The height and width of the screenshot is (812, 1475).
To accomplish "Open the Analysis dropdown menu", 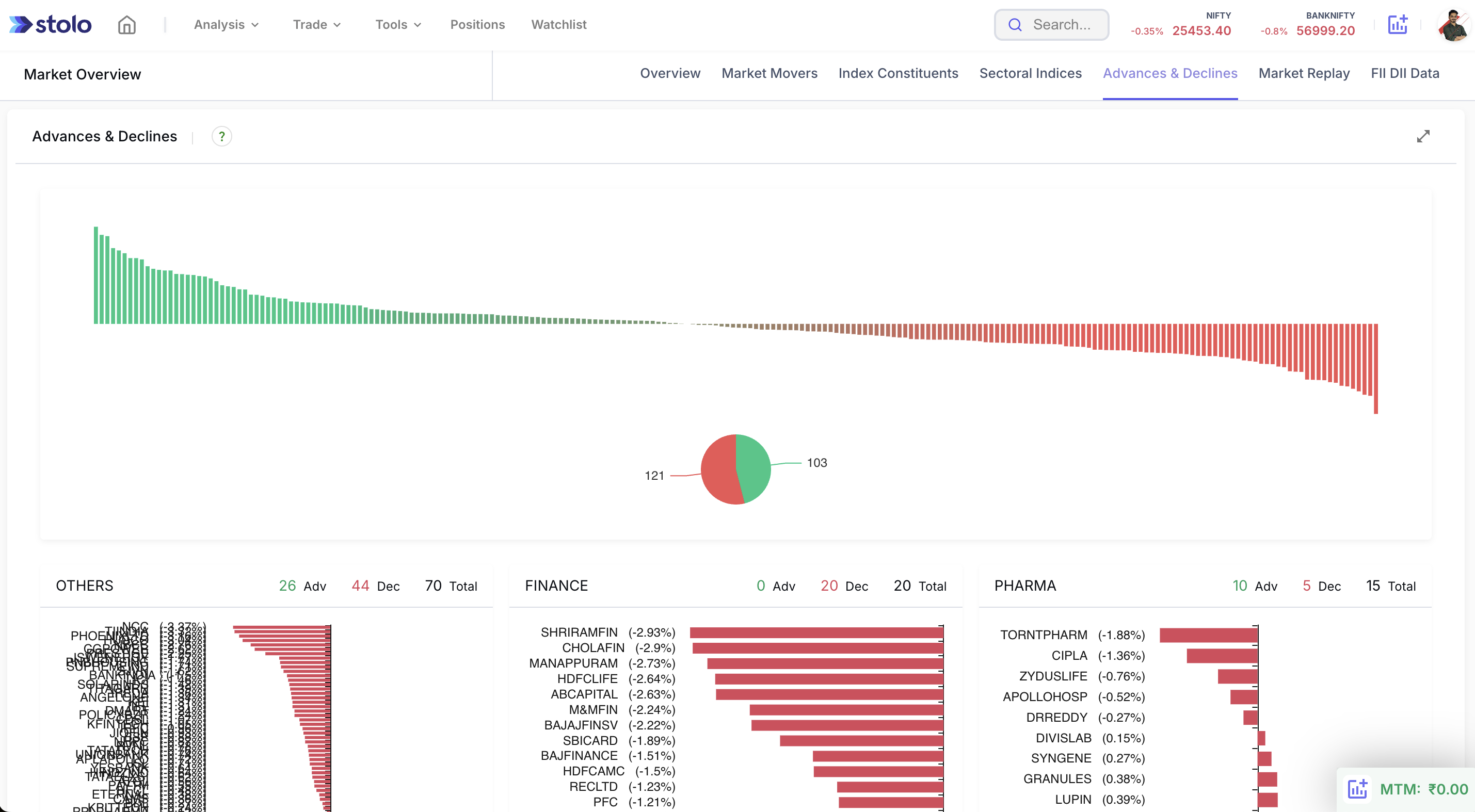I will [x=226, y=25].
